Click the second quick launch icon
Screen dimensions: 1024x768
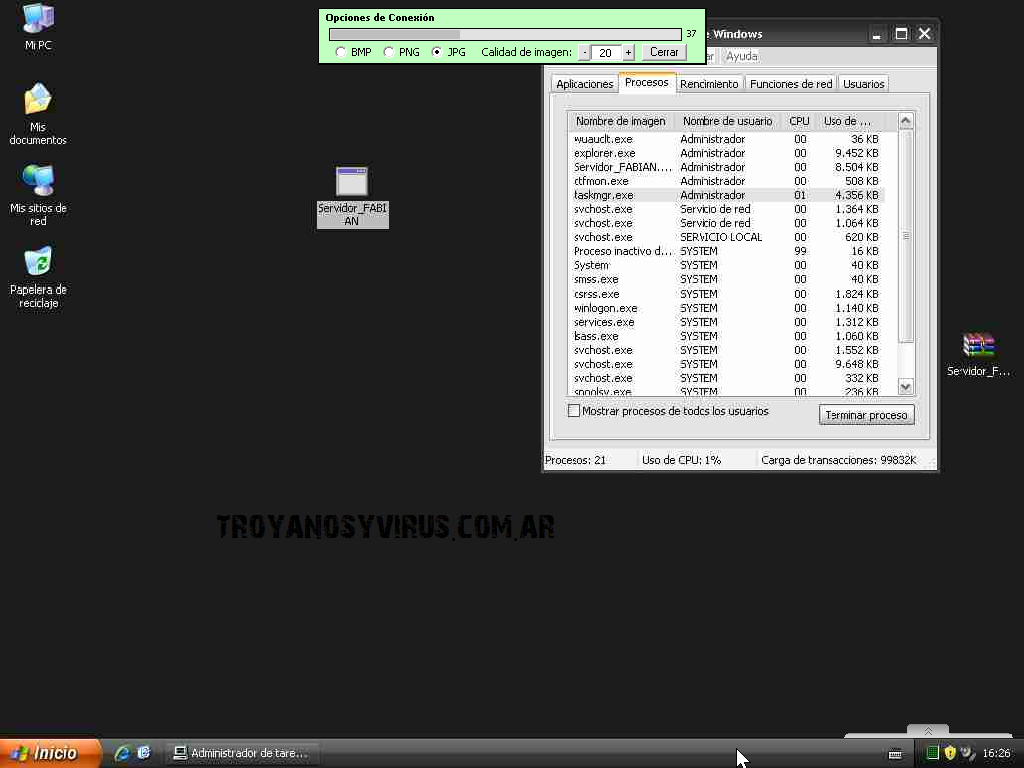(x=144, y=753)
